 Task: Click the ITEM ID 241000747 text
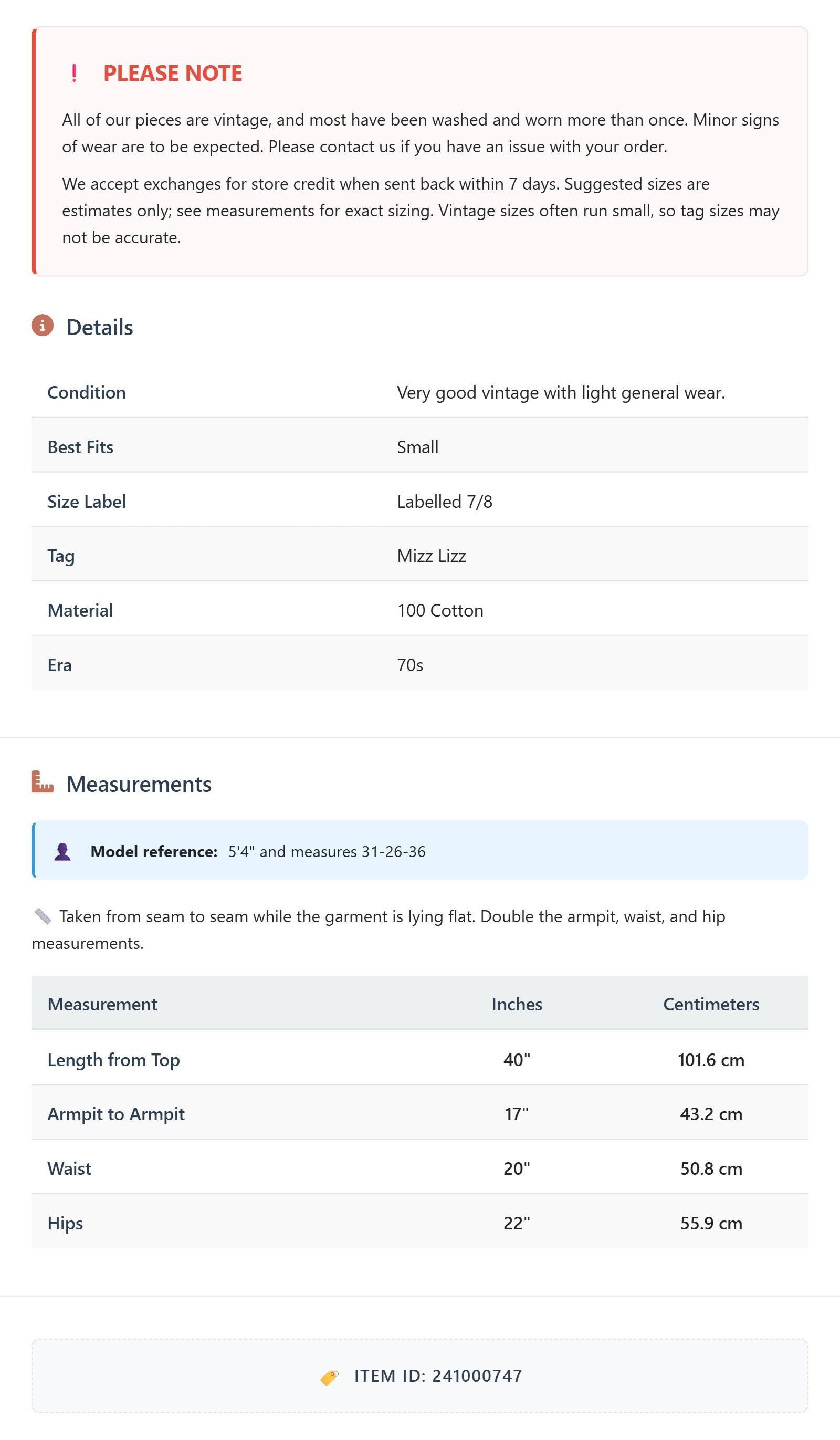(438, 1376)
